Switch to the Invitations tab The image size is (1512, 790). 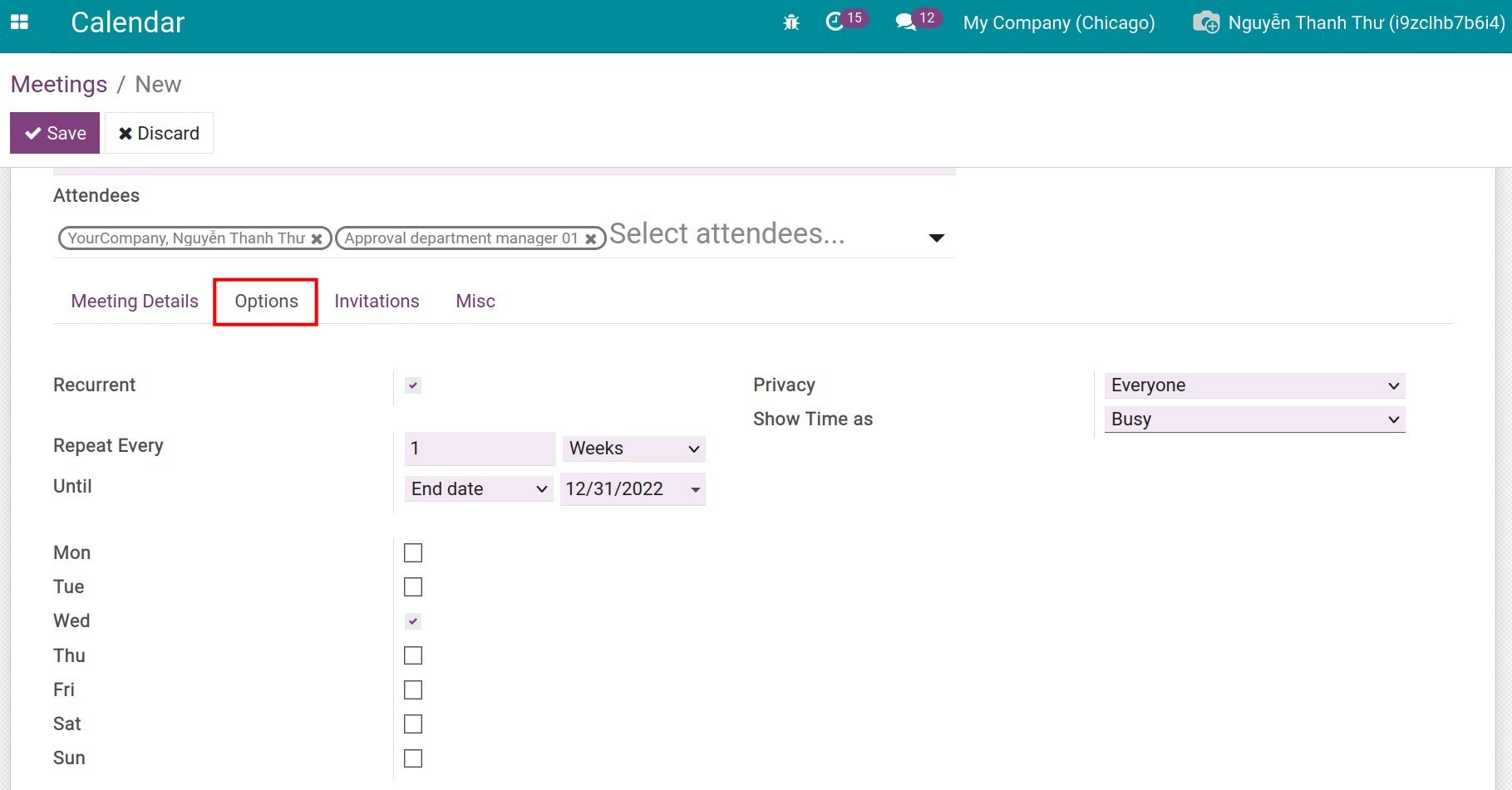377,302
